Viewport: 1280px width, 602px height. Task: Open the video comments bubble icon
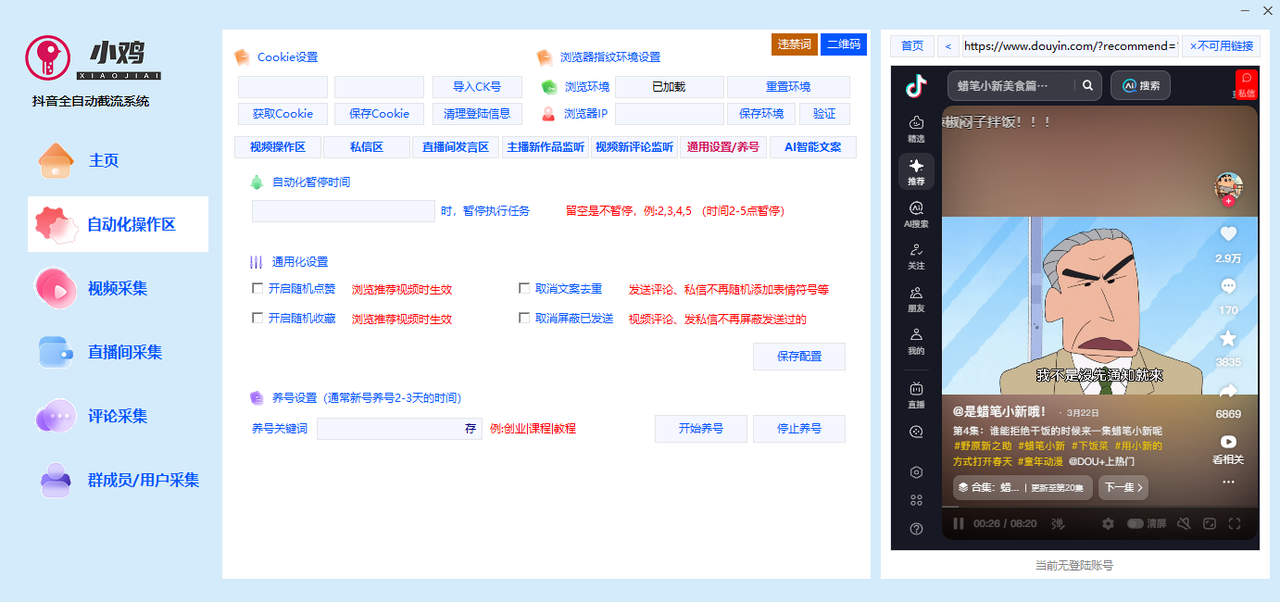(1228, 286)
